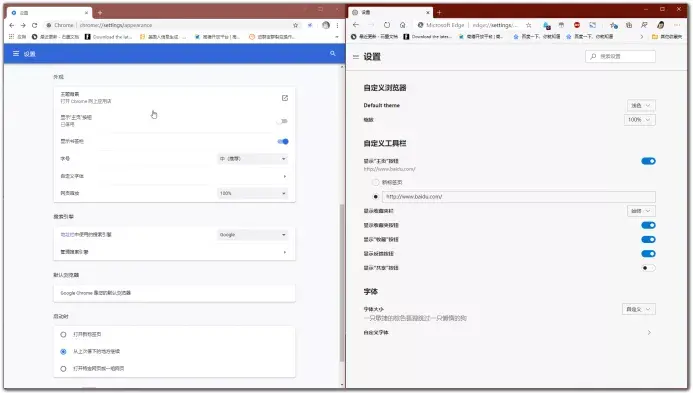Screen dimensions: 693x393
Task: Open the Chrome profile avatar
Action: (326, 25)
